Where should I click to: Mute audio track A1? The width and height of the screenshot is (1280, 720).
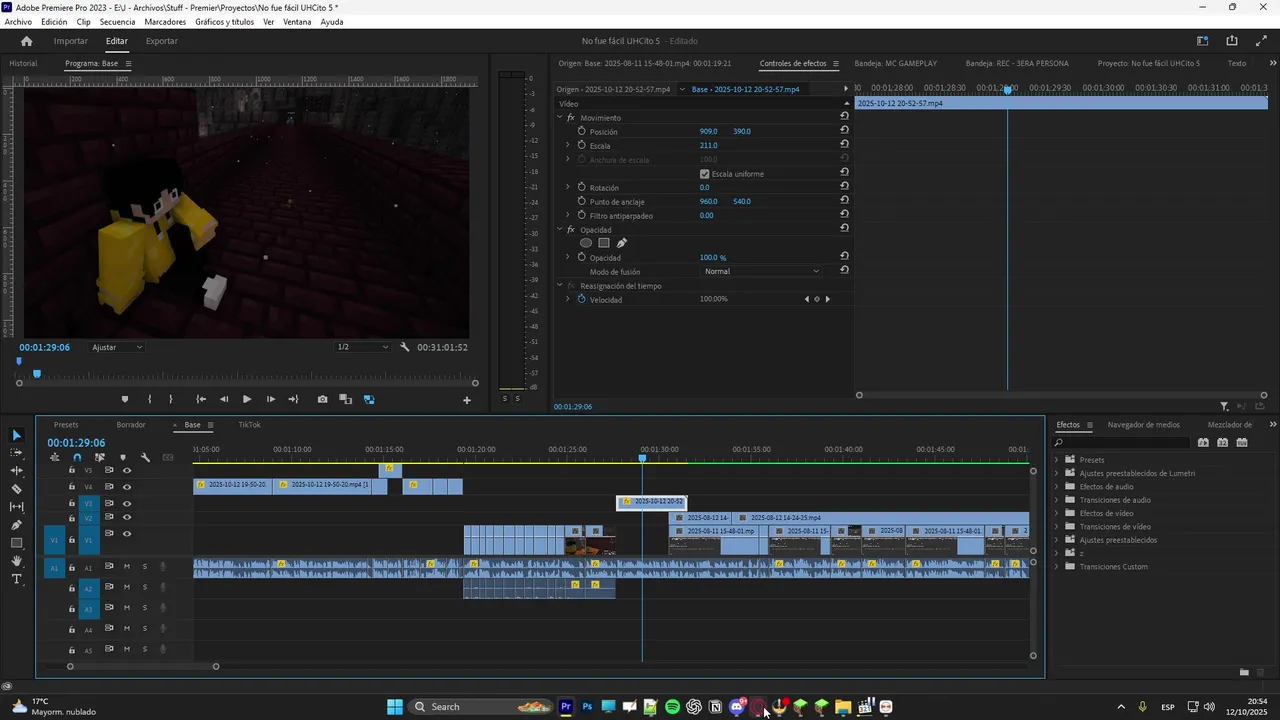tap(127, 567)
